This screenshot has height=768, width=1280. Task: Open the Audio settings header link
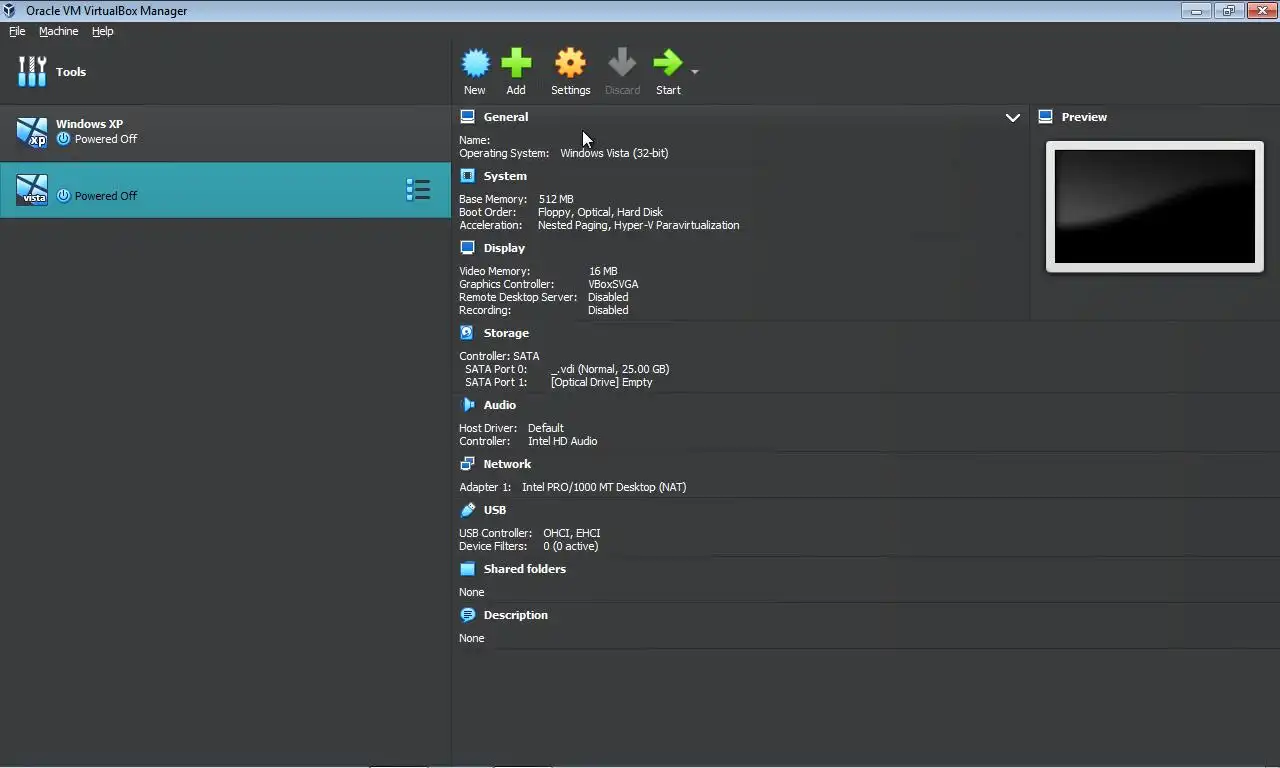click(x=500, y=405)
